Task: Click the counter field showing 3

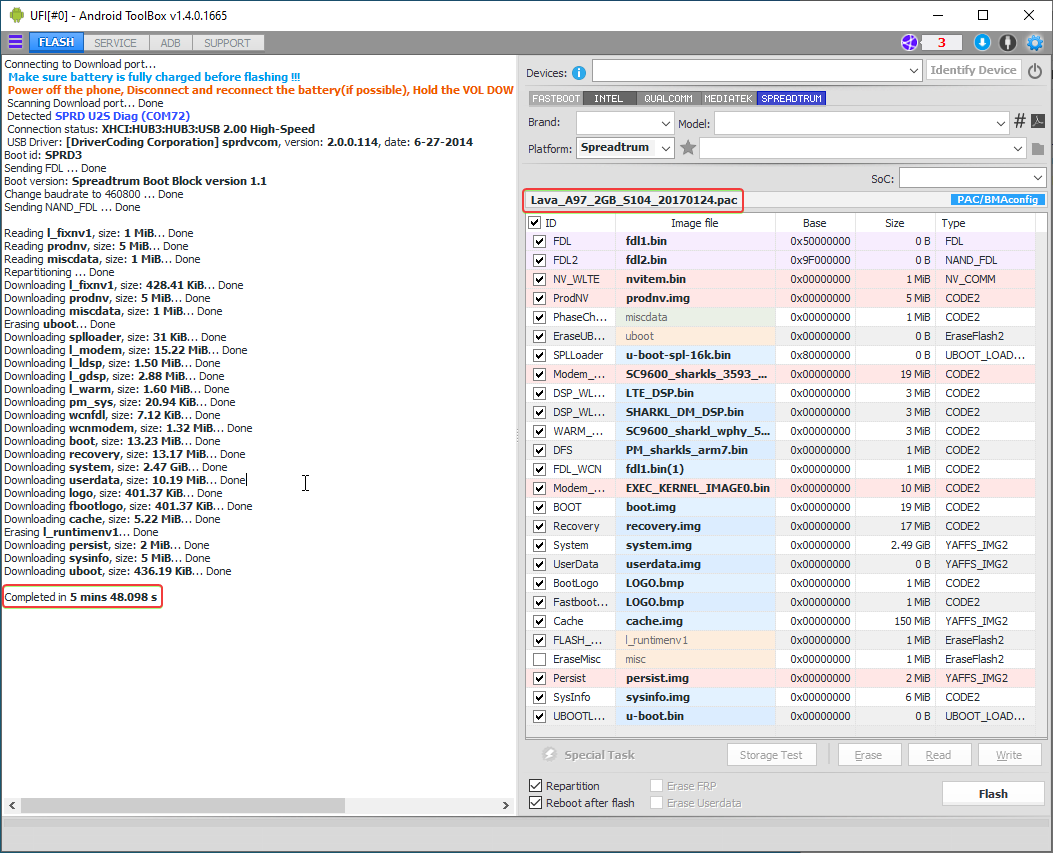Action: point(941,43)
